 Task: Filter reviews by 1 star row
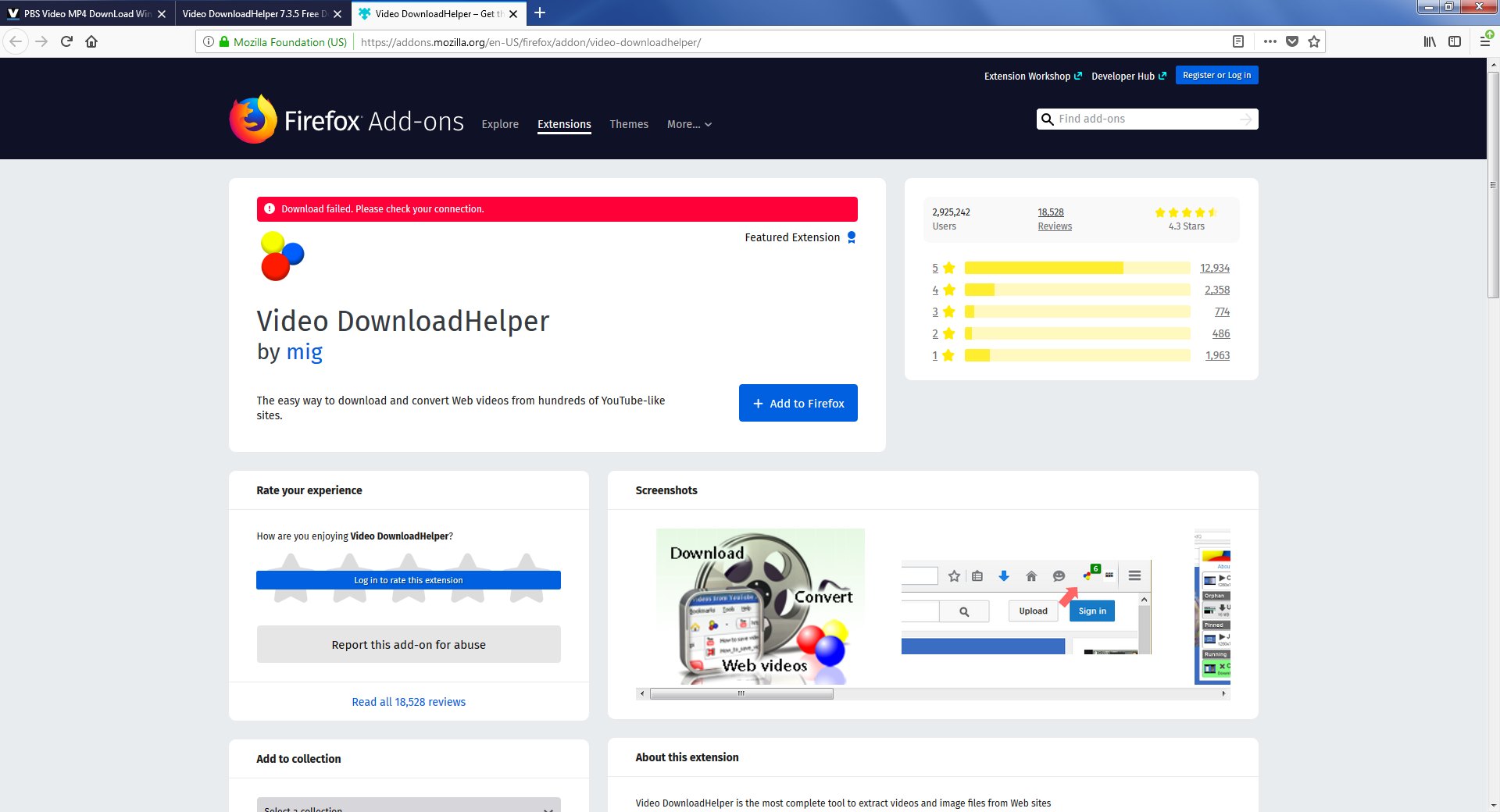(1080, 355)
